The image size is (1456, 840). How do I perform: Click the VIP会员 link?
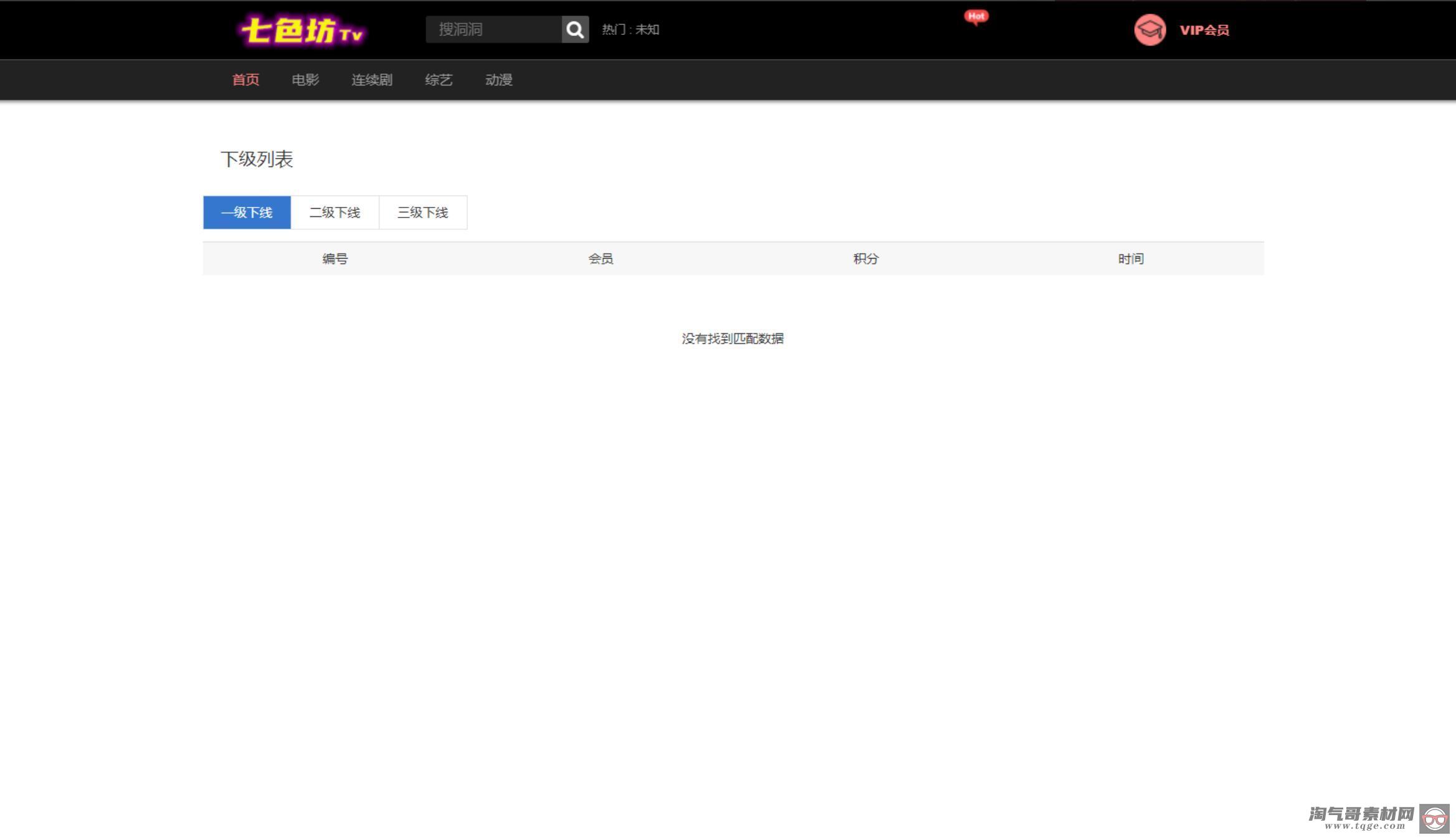1204,30
